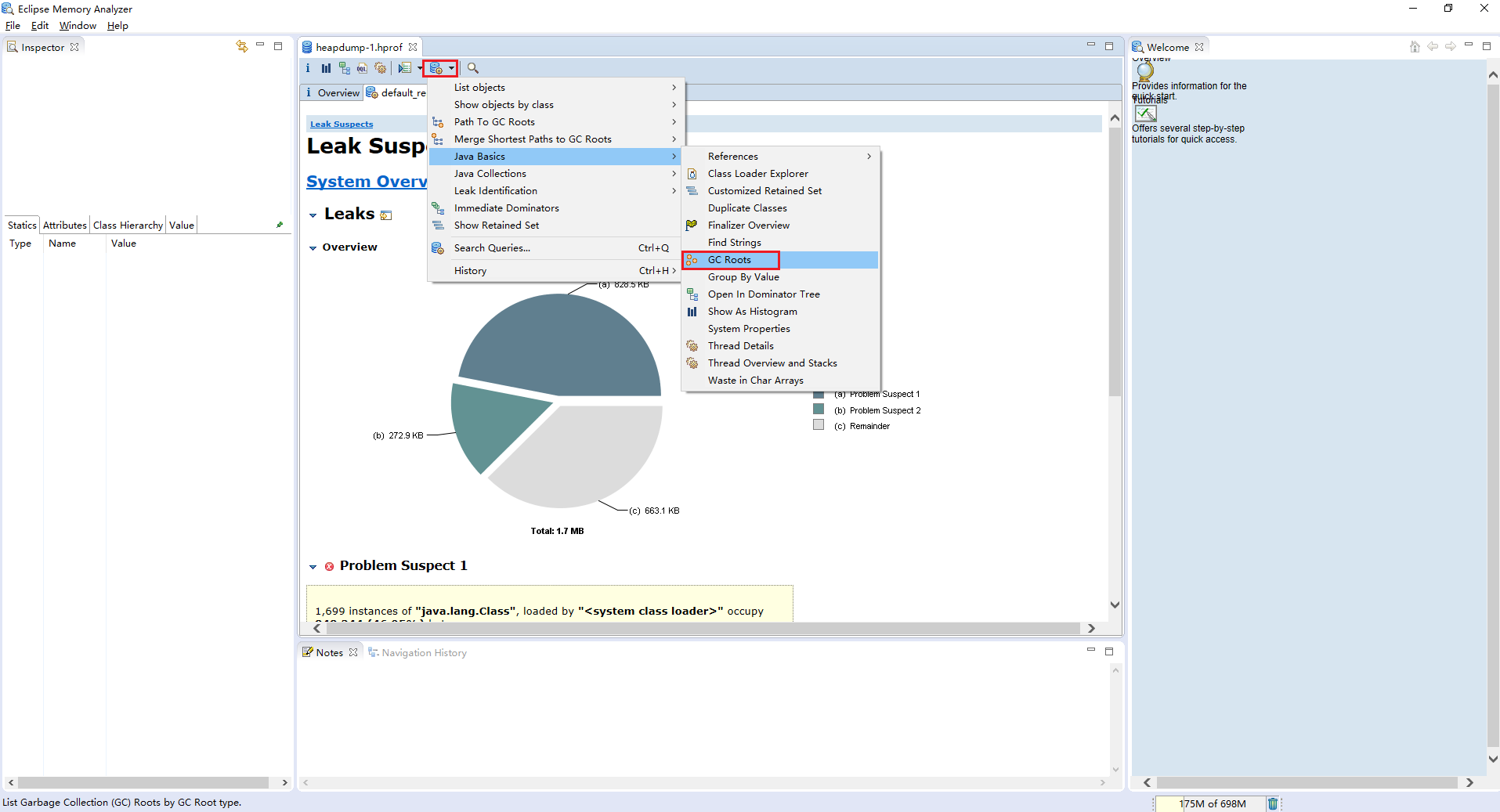1500x812 pixels.
Task: Choose Open In Dominator Tree entry
Action: coord(780,294)
